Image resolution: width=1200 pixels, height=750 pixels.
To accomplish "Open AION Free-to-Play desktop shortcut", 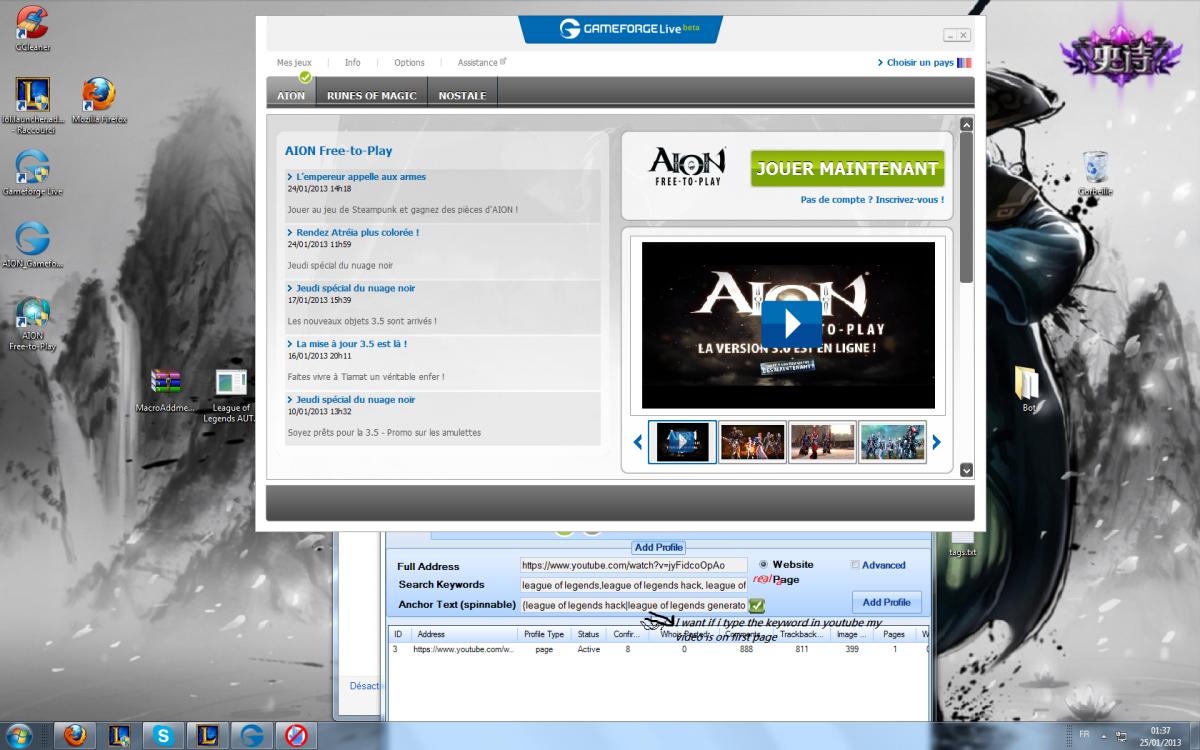I will tap(33, 324).
